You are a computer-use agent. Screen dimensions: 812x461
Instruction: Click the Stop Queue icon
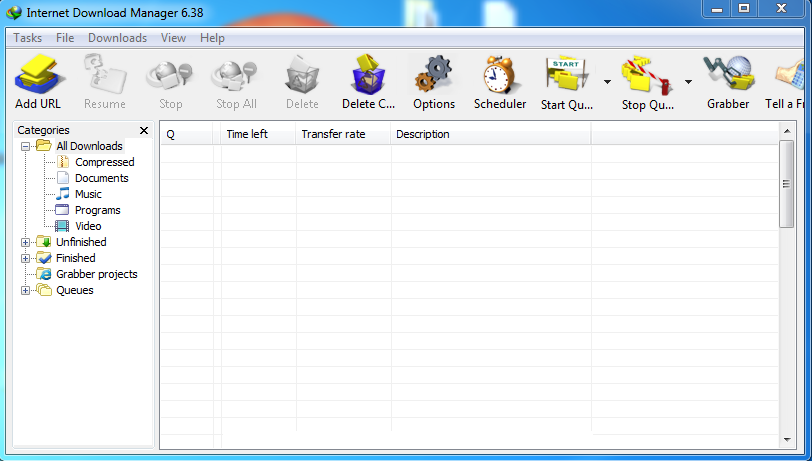(x=647, y=75)
